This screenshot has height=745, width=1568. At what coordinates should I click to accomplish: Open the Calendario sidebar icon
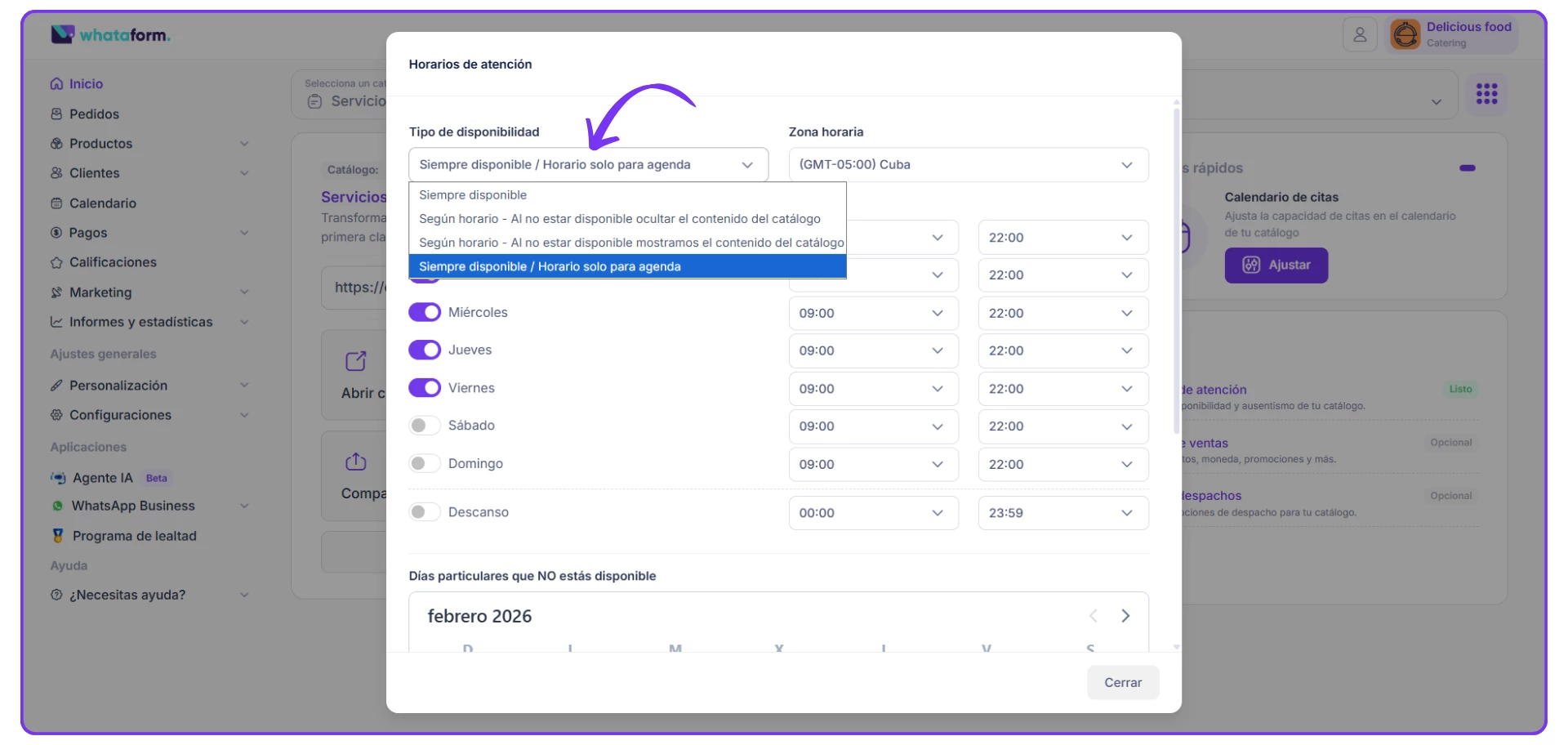[x=56, y=203]
